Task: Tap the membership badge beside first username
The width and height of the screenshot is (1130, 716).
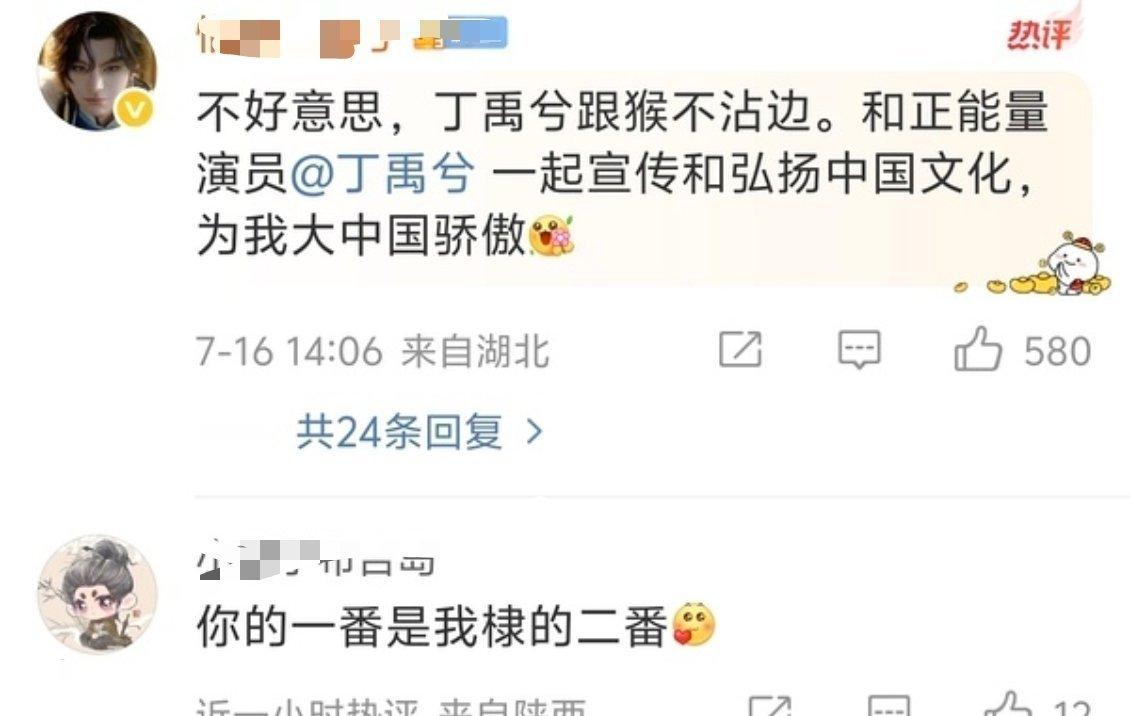Action: 460,34
